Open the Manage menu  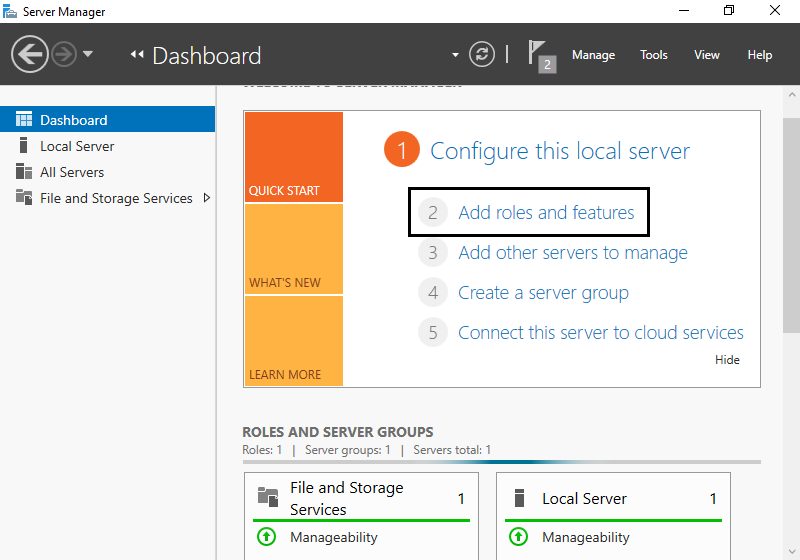tap(593, 55)
